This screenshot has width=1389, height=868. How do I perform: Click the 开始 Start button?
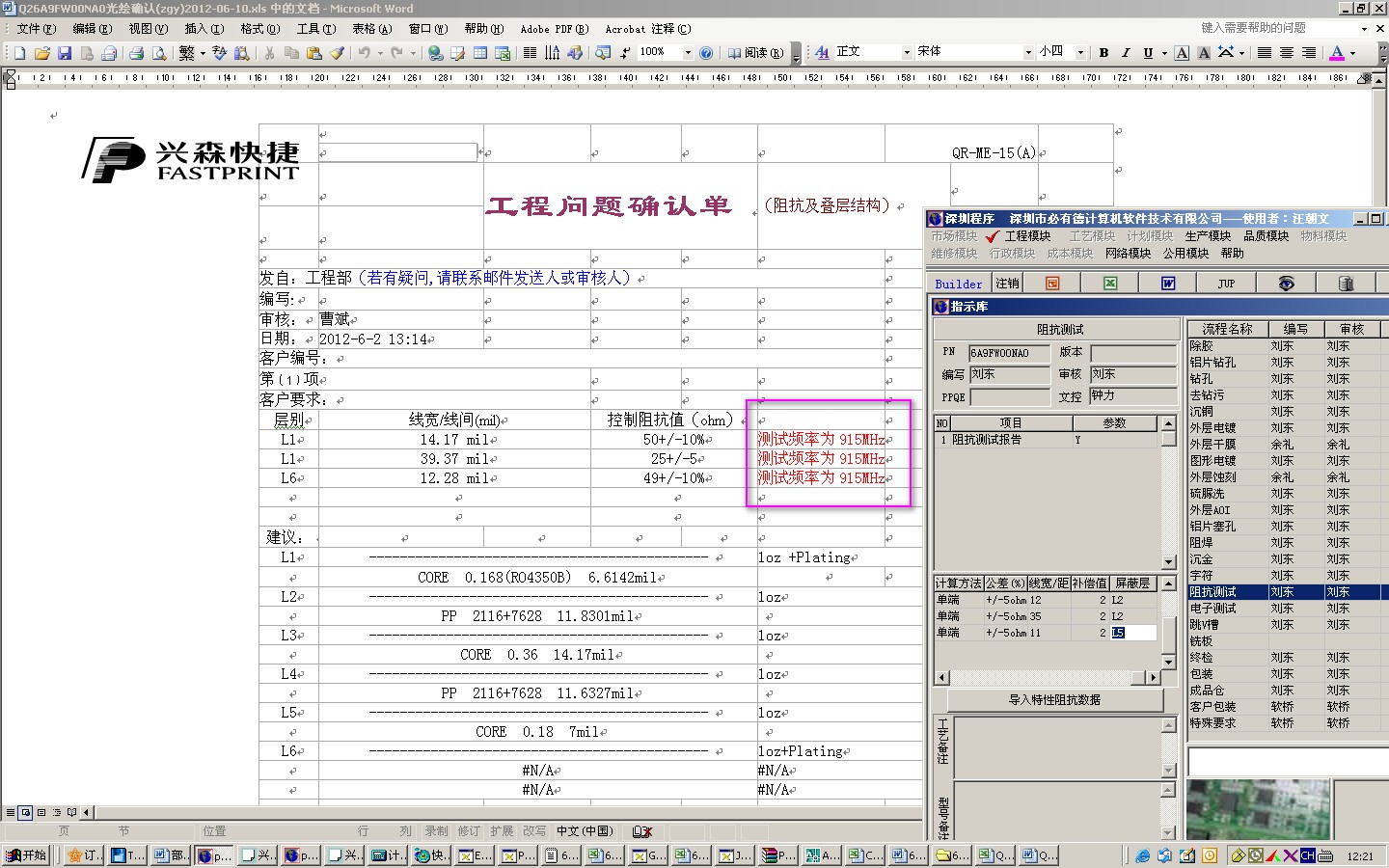pyautogui.click(x=27, y=855)
